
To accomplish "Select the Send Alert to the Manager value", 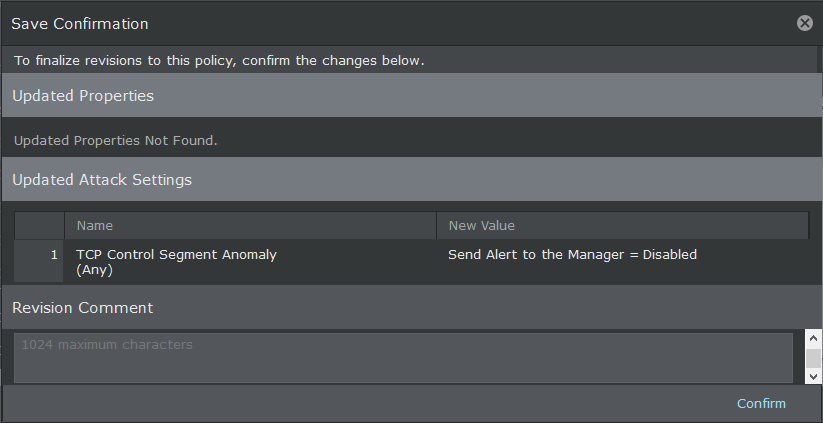I will (x=572, y=255).
